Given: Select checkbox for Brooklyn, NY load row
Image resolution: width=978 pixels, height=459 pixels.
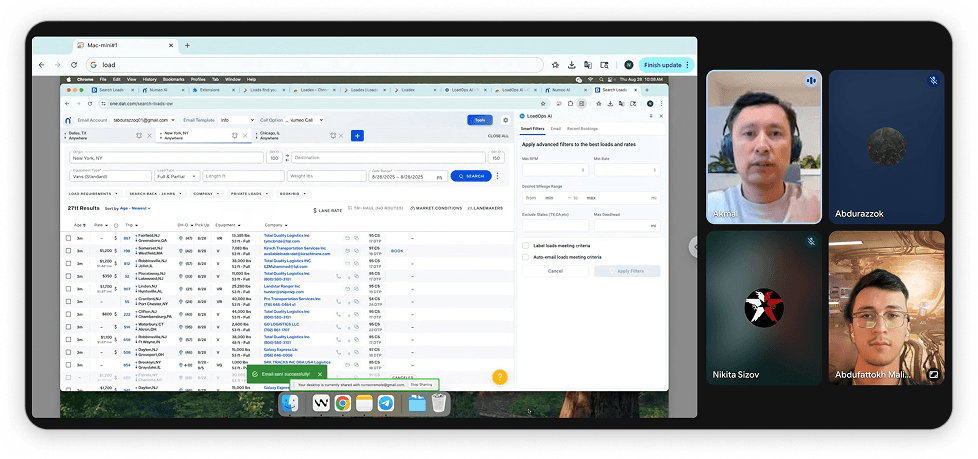Looking at the screenshot, I should tap(69, 365).
